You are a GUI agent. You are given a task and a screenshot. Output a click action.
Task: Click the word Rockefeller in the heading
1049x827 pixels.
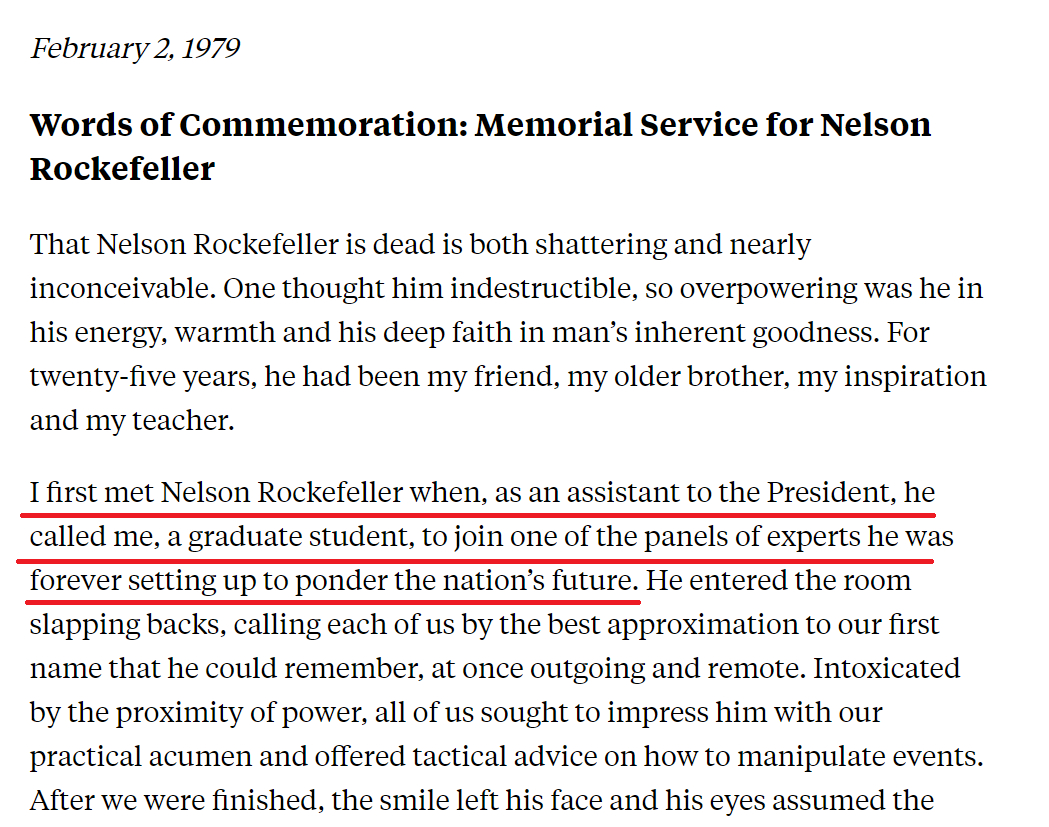point(122,169)
